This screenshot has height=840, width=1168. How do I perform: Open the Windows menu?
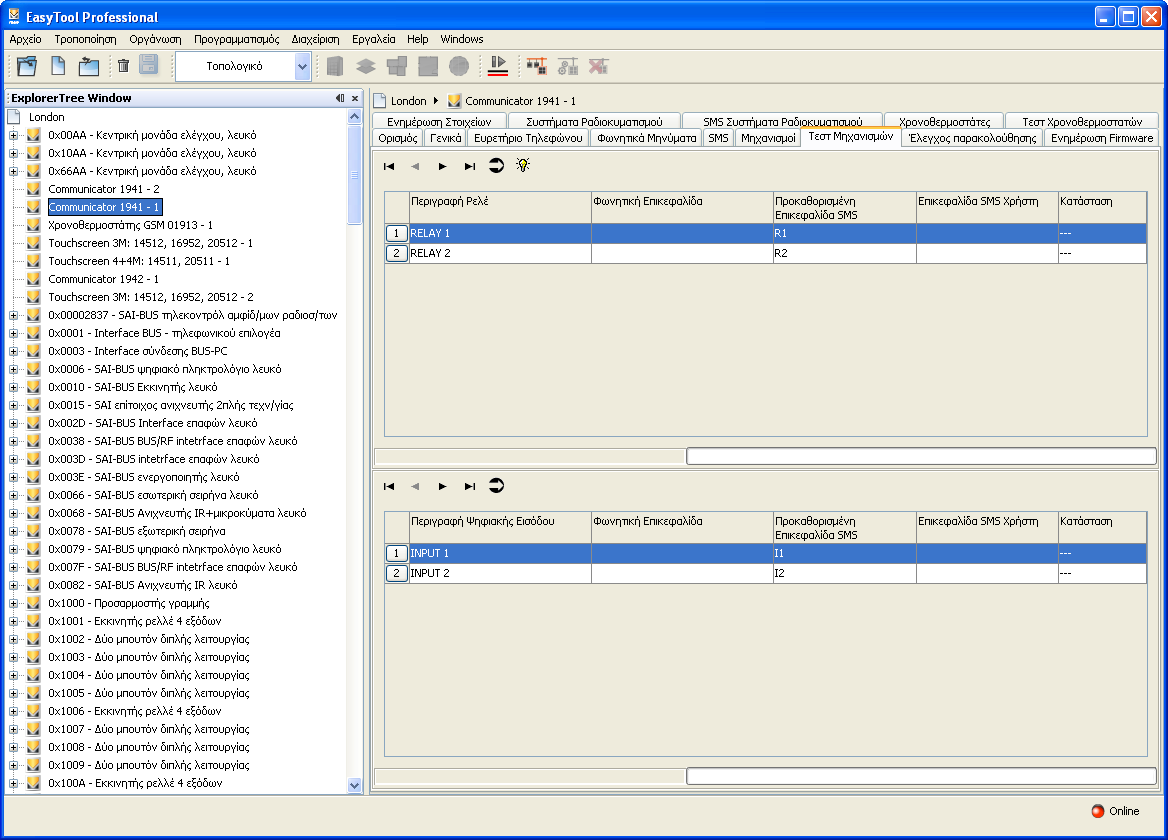462,39
